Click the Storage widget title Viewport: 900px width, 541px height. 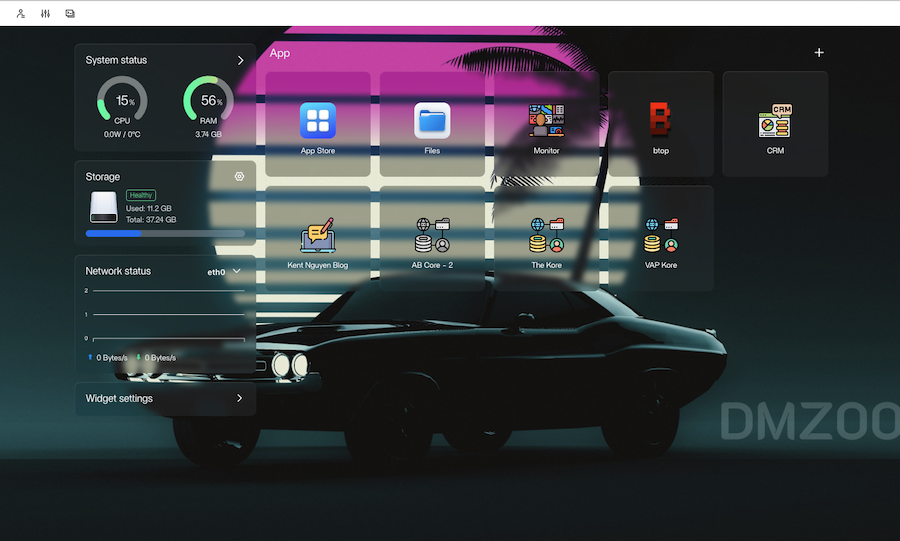click(x=103, y=177)
